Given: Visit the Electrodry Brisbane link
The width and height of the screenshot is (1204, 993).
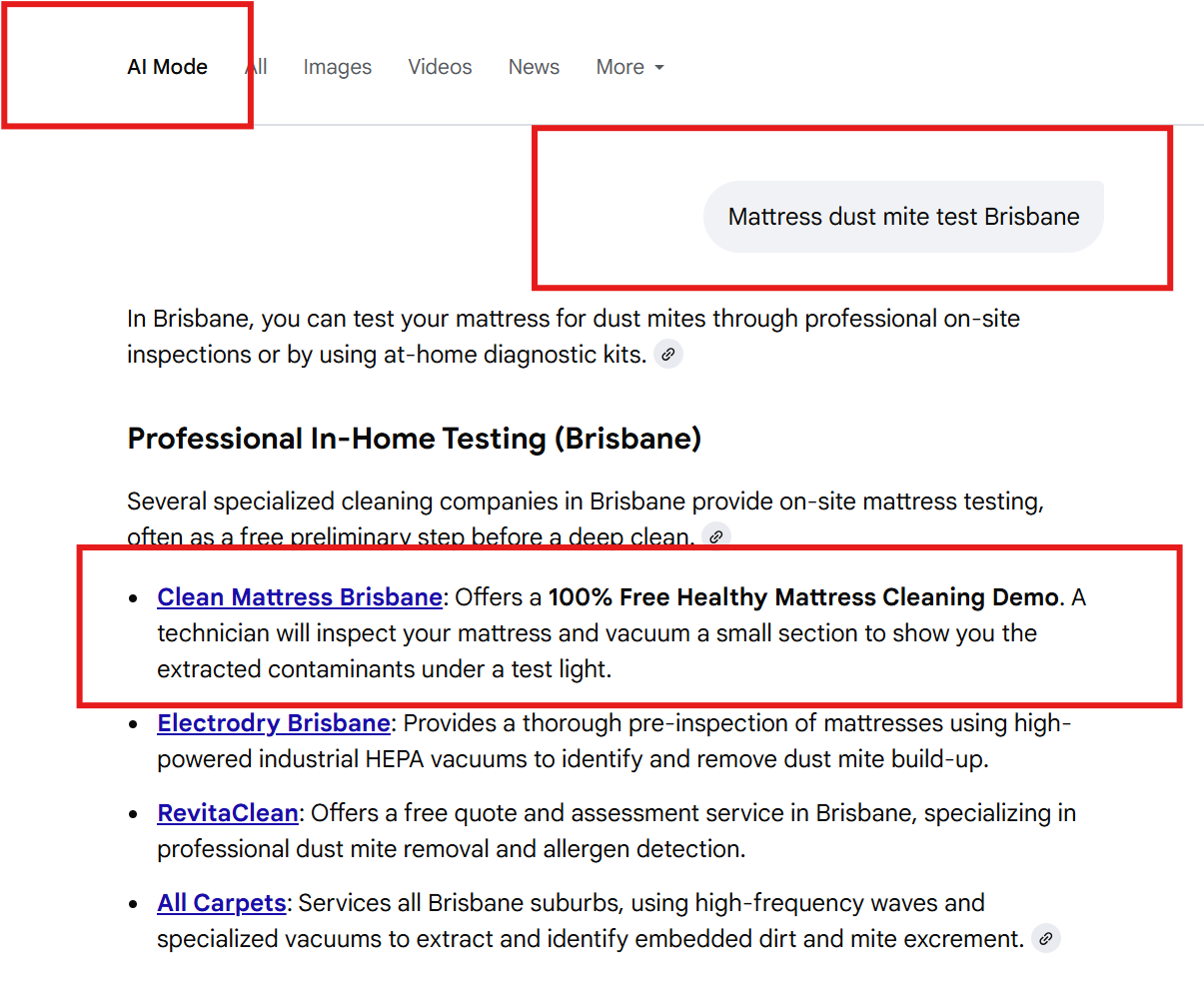Looking at the screenshot, I should [273, 722].
